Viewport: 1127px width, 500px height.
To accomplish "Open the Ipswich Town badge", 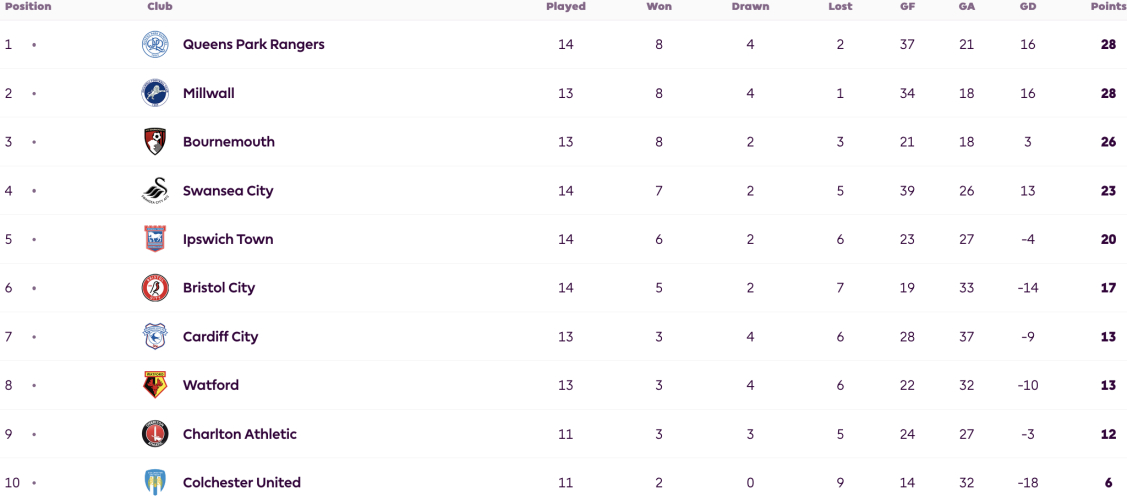I will [x=155, y=239].
